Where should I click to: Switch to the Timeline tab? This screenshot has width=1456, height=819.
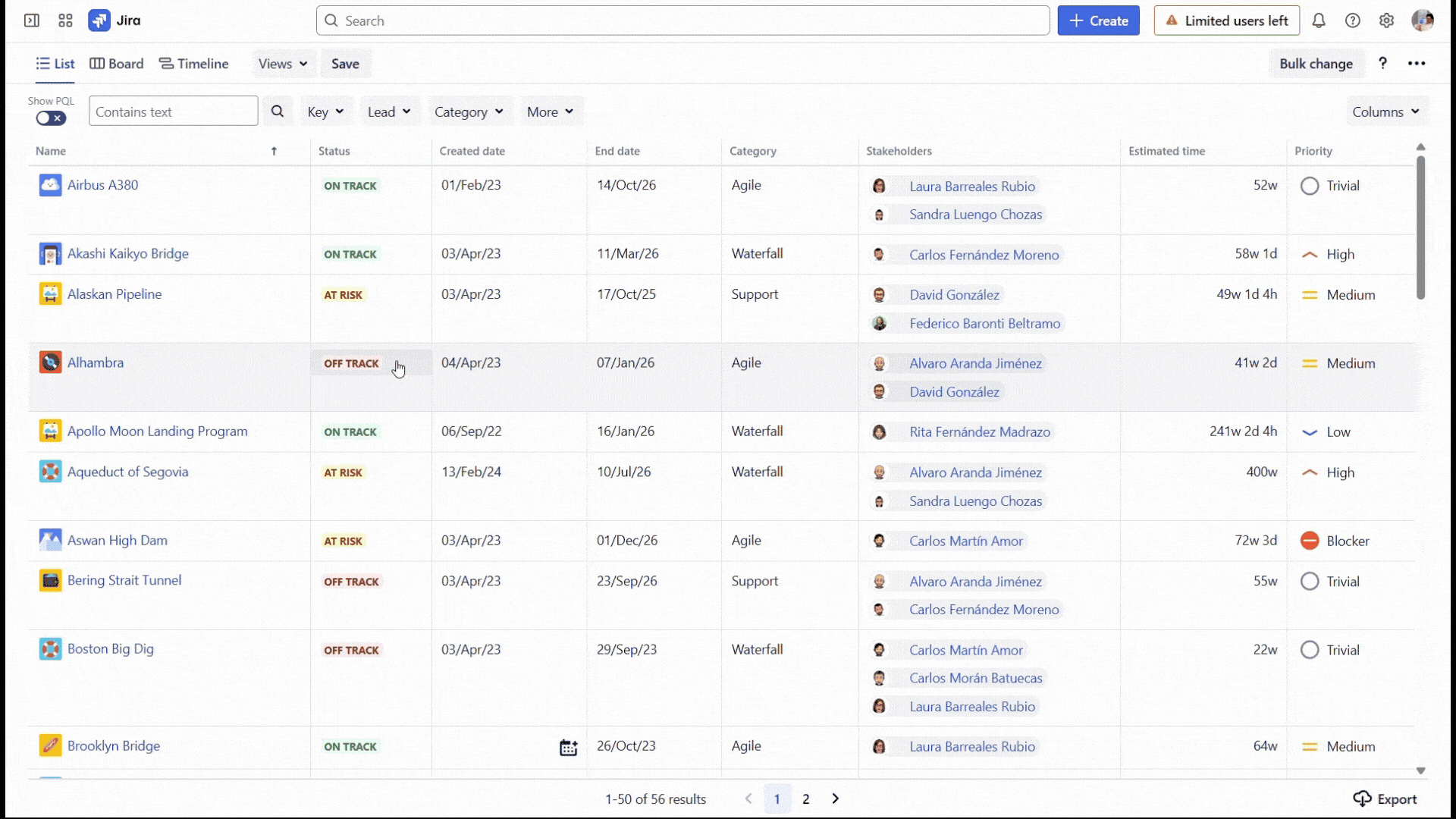[x=194, y=64]
